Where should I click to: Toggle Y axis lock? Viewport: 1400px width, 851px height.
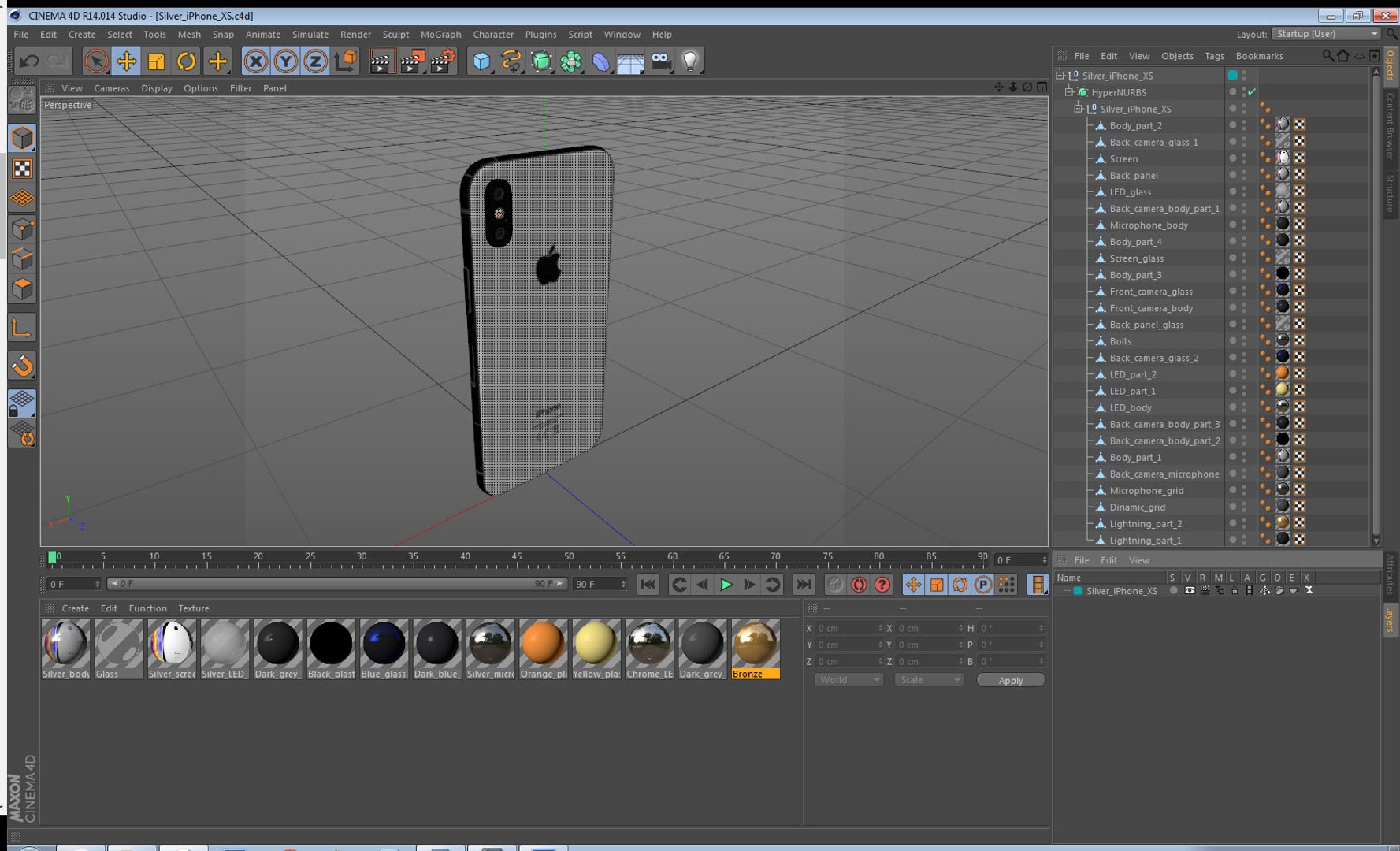tap(285, 61)
